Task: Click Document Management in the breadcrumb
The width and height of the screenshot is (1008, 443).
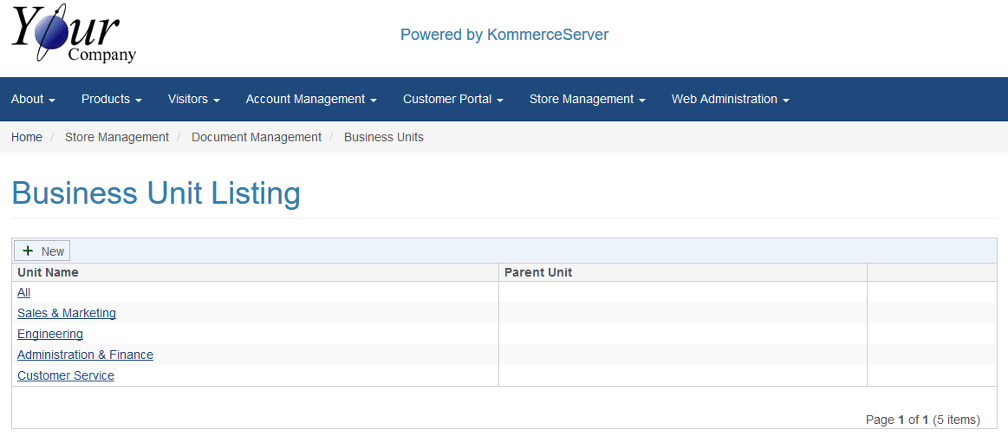Action: point(256,137)
